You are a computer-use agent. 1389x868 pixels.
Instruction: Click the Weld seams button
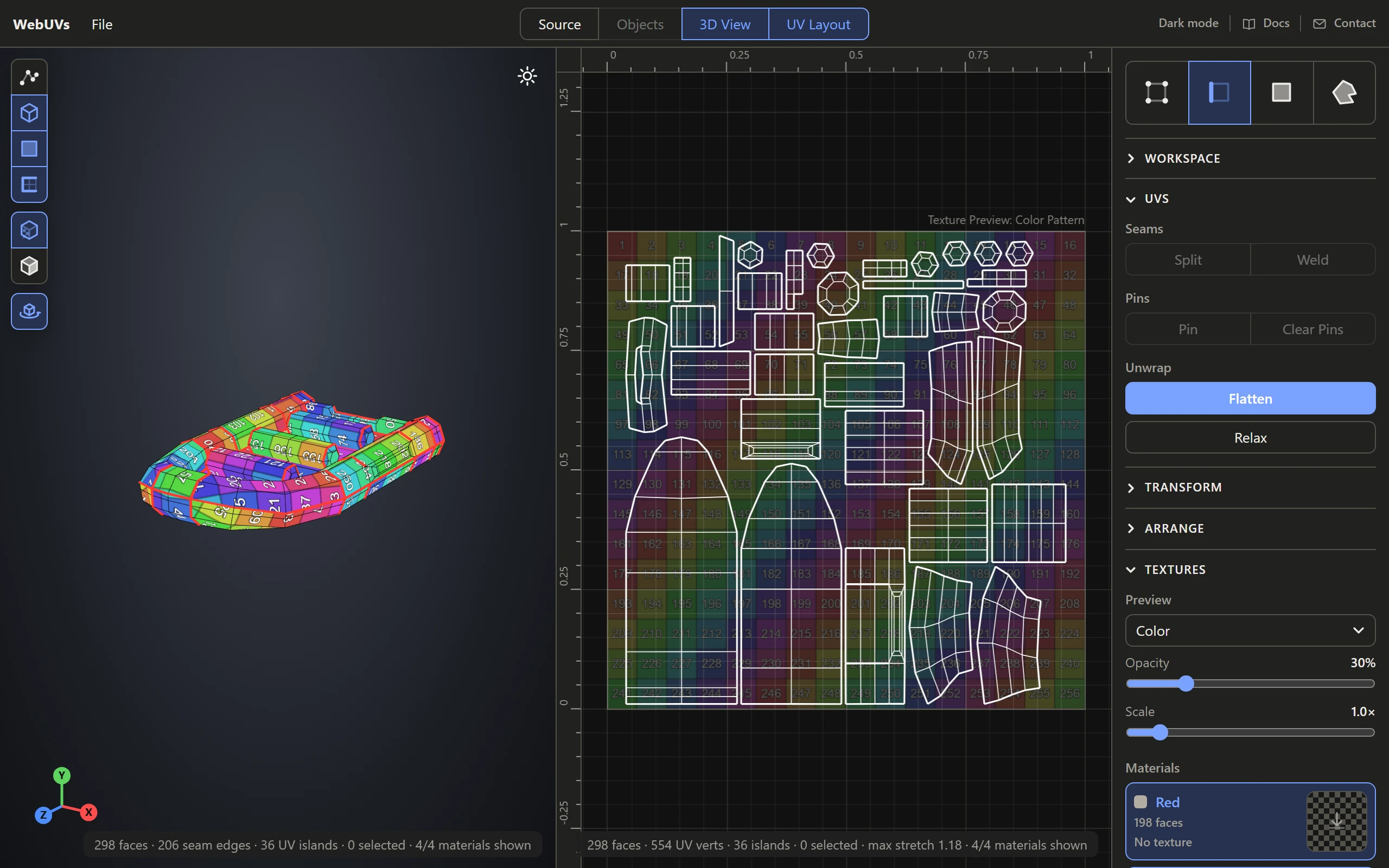1312,259
